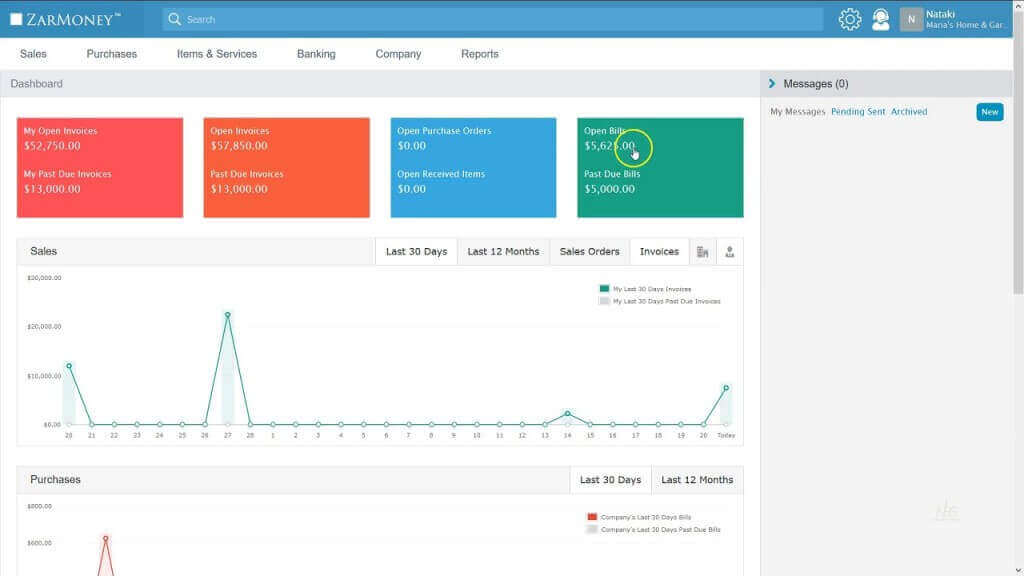1024x576 pixels.
Task: Click the search magnifier icon
Action: [x=174, y=19]
